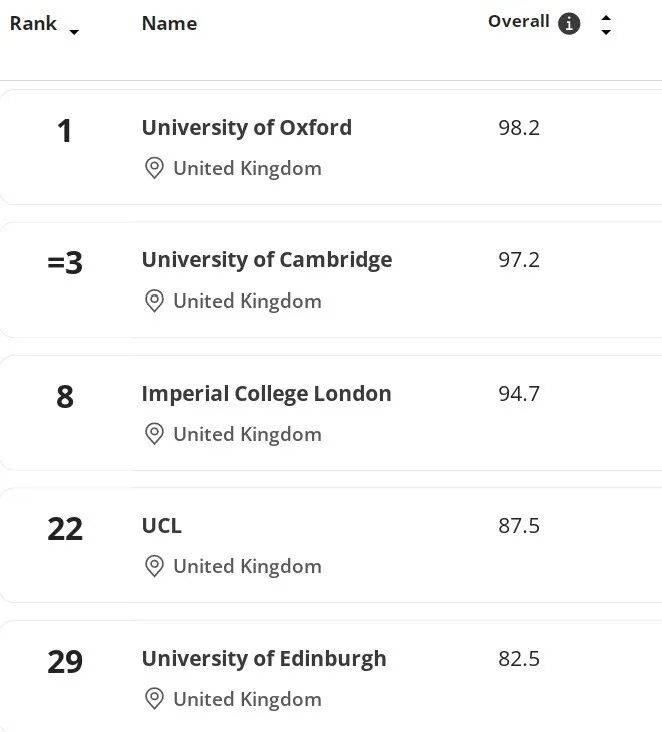662x732 pixels.
Task: Sort Overall column ascending with up arrow
Action: click(605, 17)
